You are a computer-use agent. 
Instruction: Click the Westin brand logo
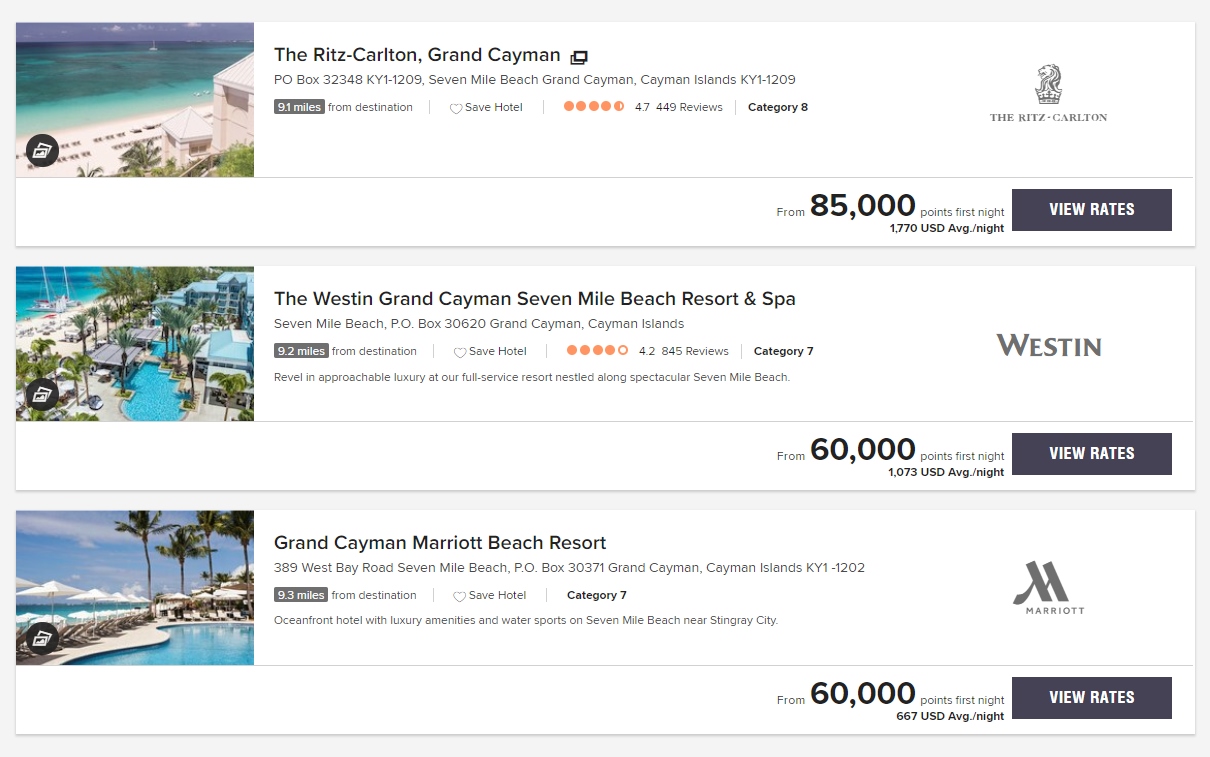pyautogui.click(x=1049, y=345)
